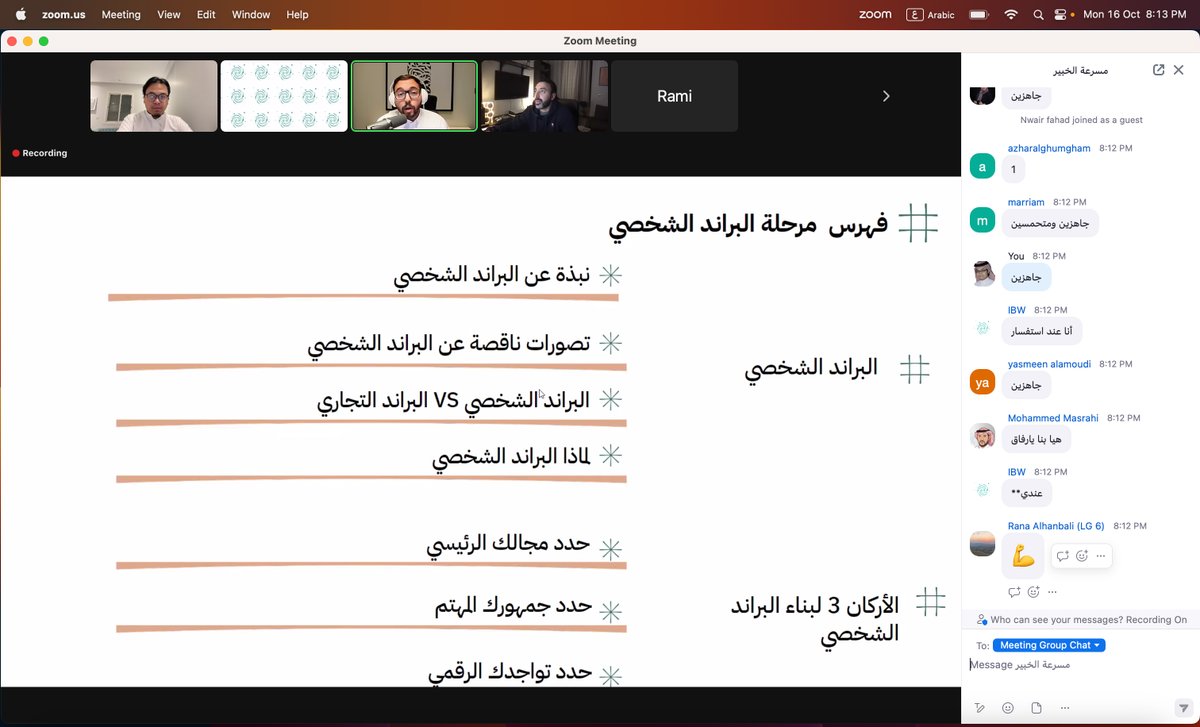Screen dimensions: 1200x727
Task: Open text formatting options in the chat composer
Action: 979,707
